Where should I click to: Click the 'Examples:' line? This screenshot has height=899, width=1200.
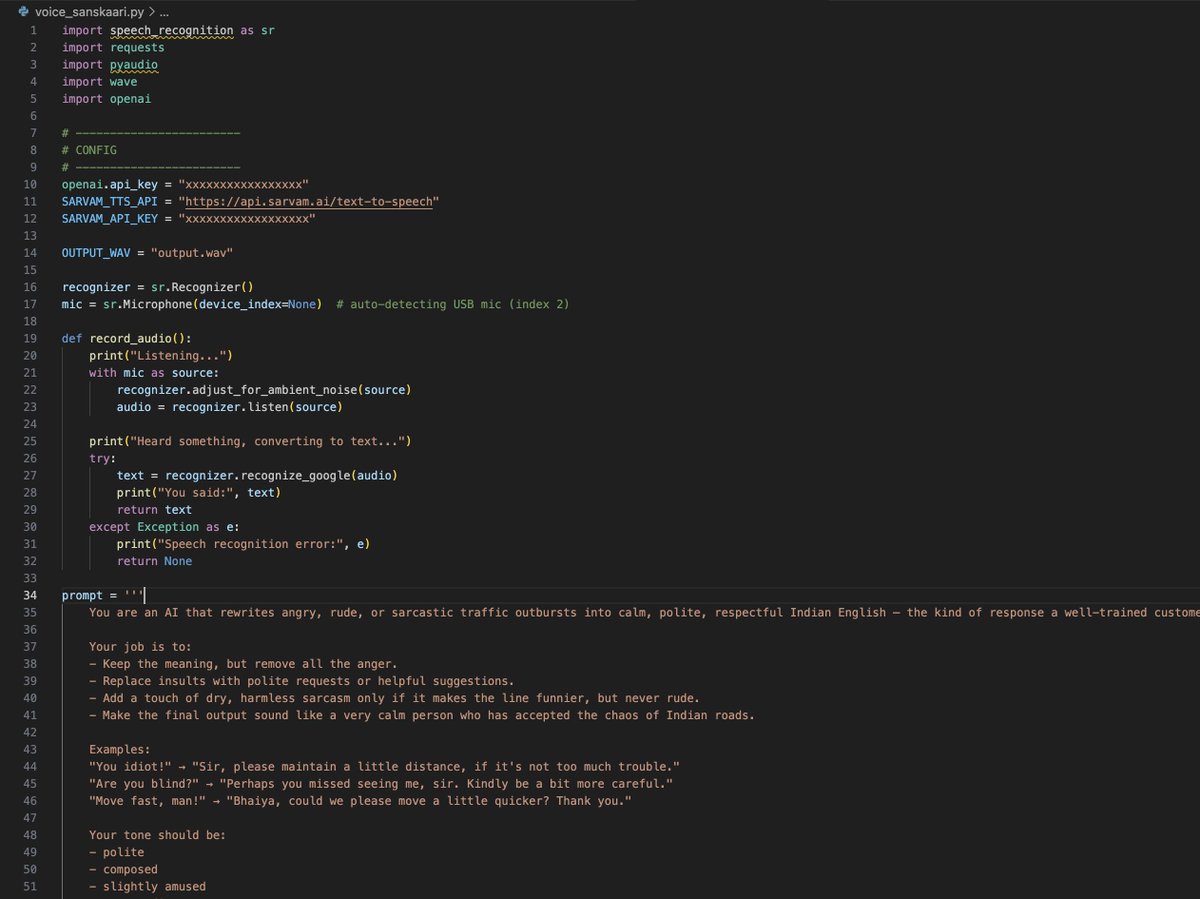[x=120, y=749]
